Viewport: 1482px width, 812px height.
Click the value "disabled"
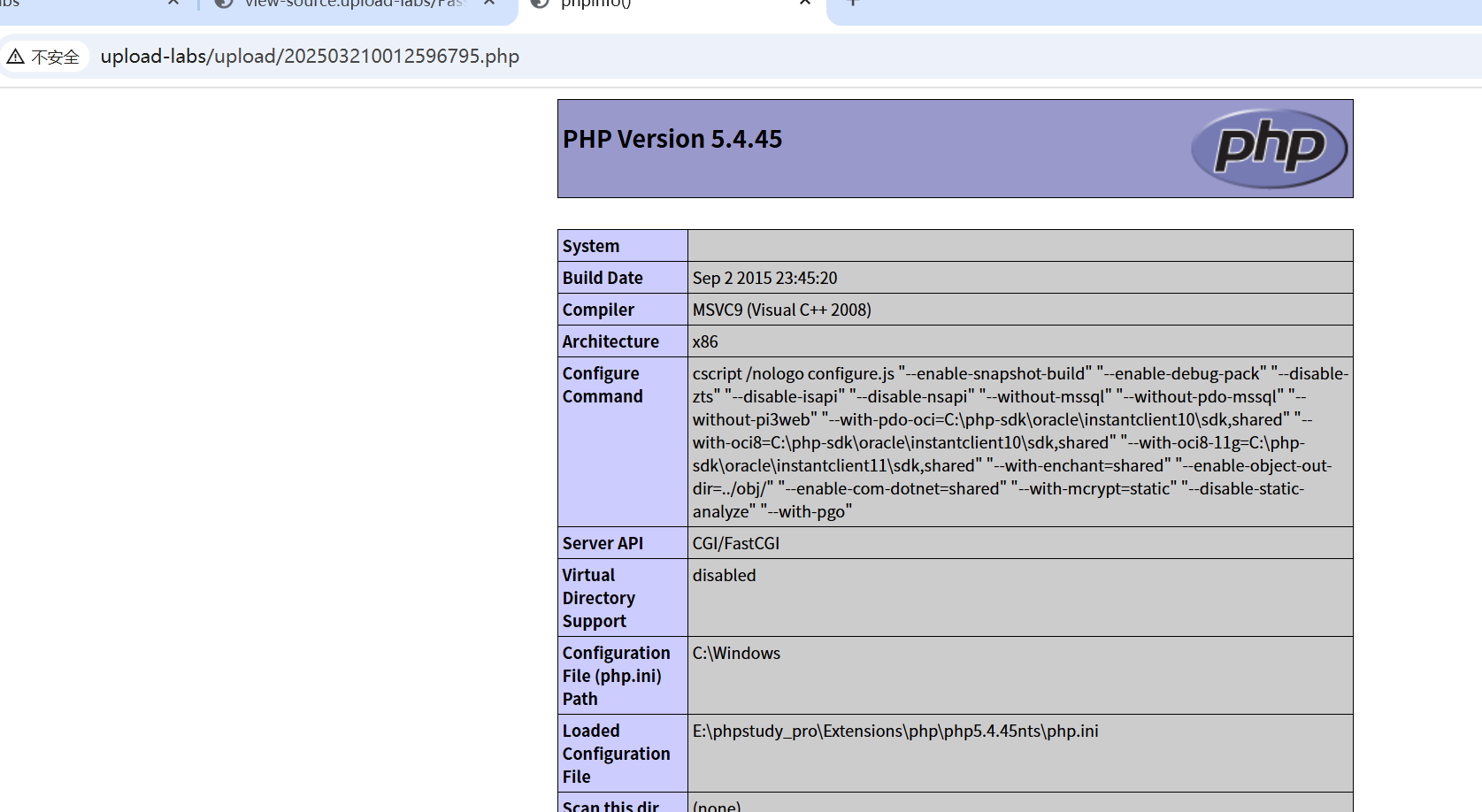click(725, 575)
